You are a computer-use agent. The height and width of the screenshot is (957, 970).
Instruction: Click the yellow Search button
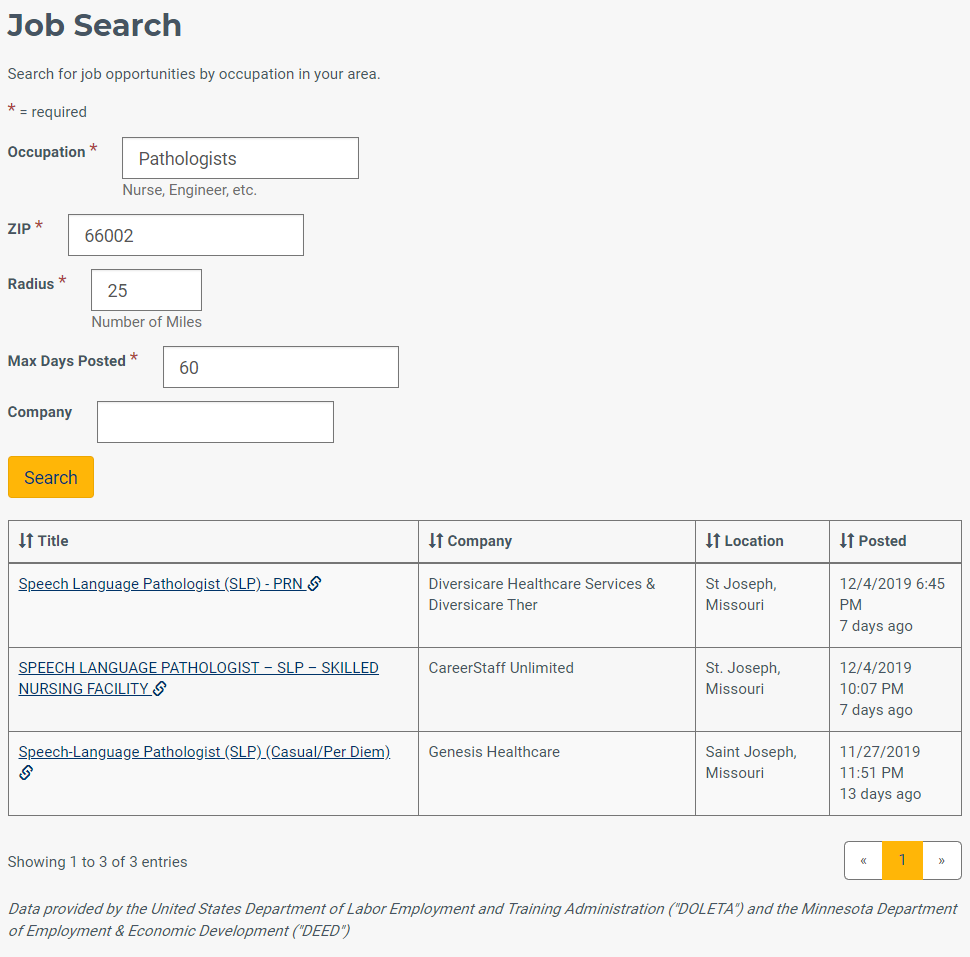[51, 477]
